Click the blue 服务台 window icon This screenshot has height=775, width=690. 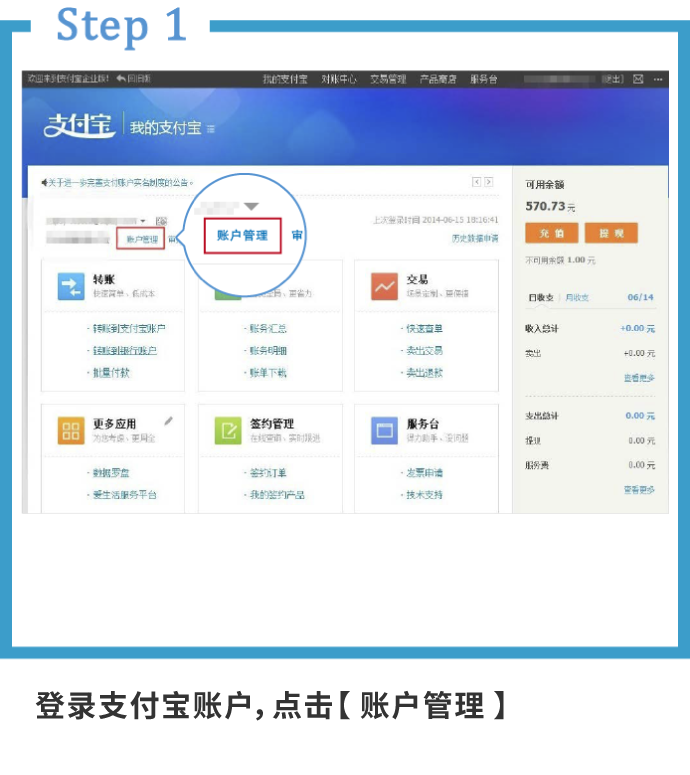pos(384,431)
